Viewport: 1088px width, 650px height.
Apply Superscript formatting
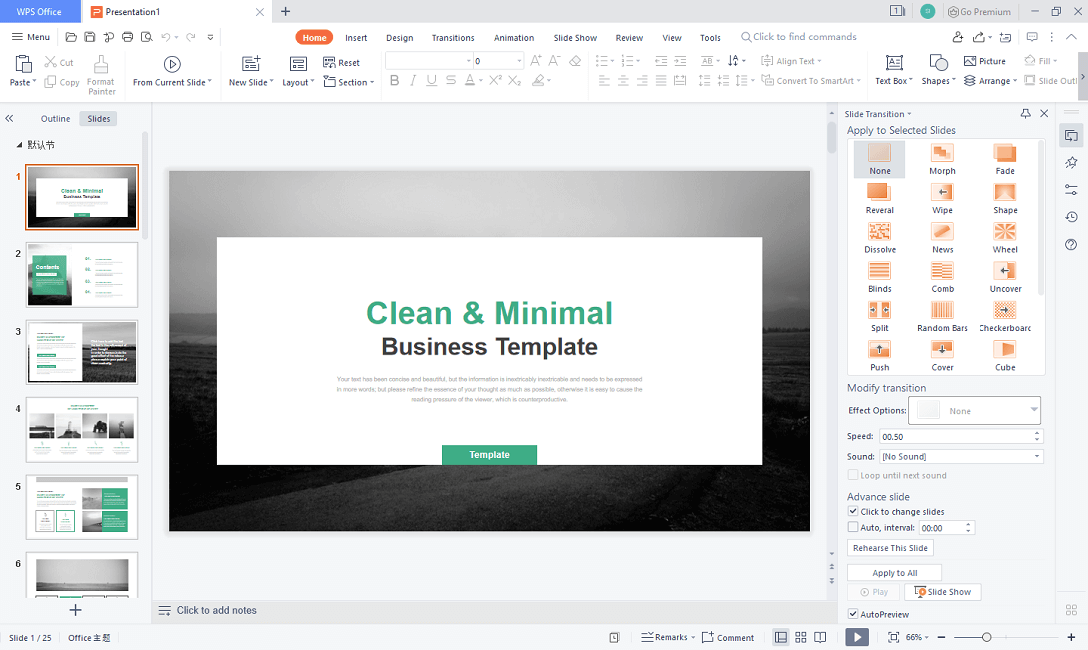point(495,80)
